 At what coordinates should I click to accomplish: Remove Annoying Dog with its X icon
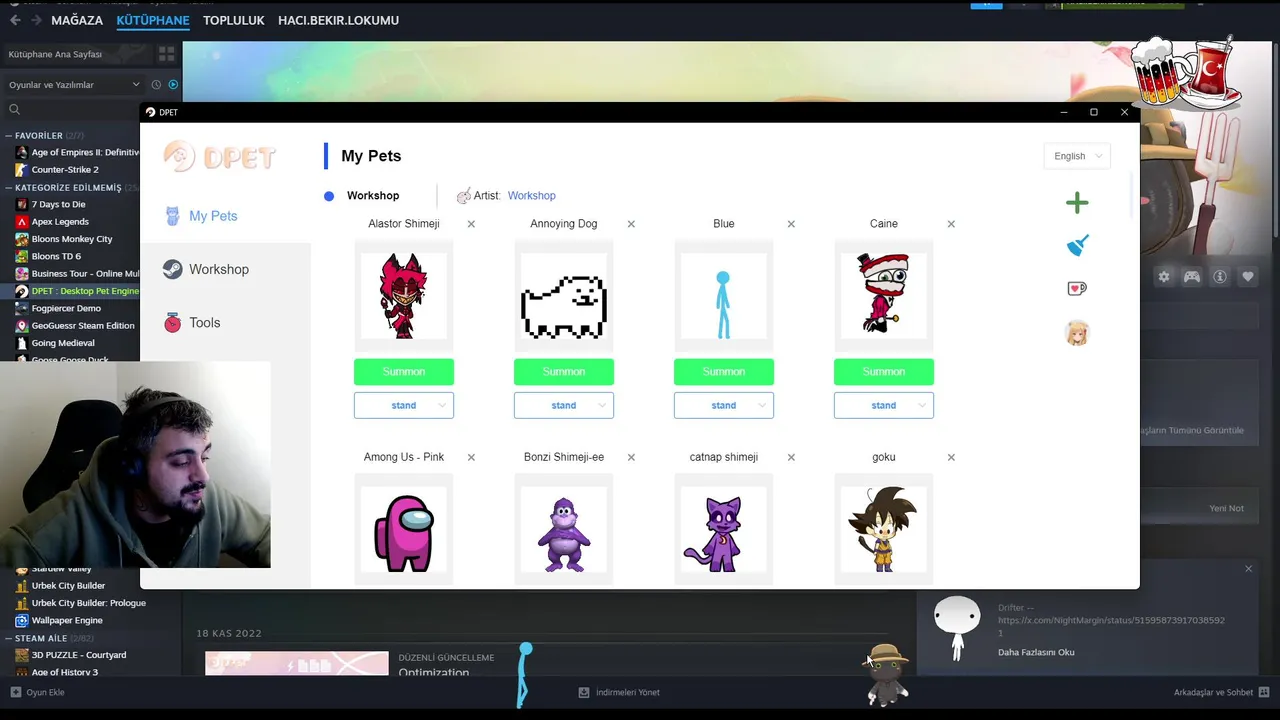[631, 224]
